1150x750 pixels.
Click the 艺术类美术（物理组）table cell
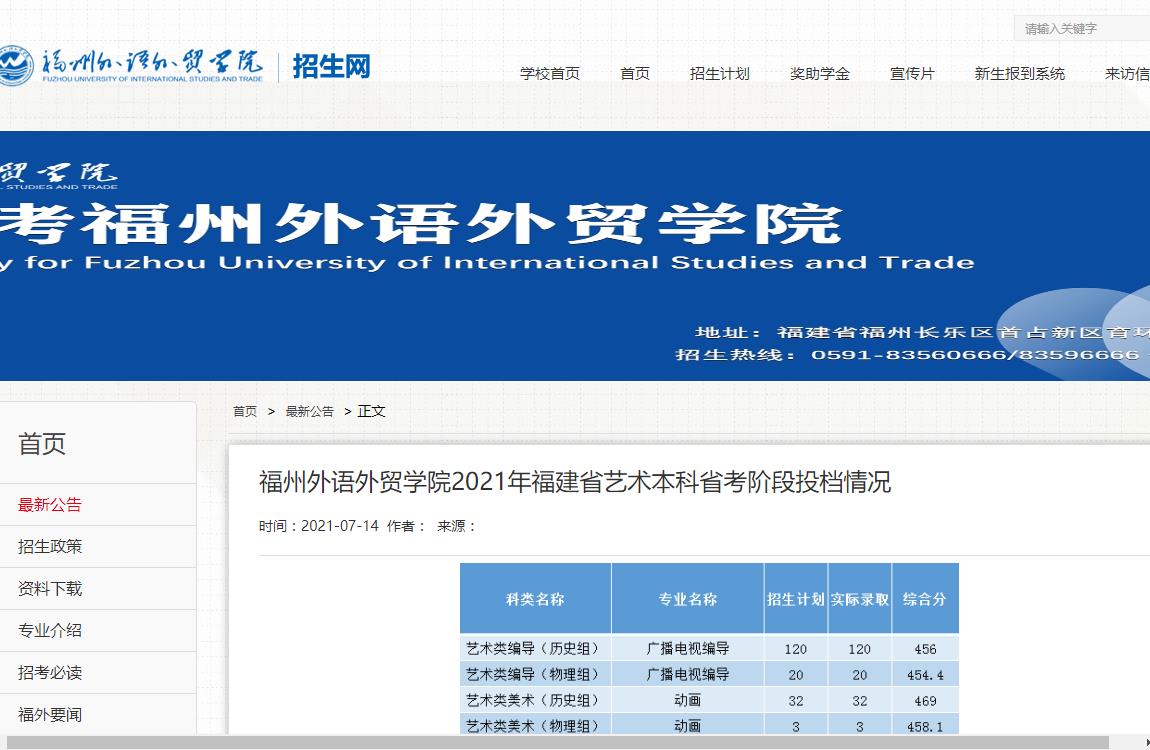coord(535,725)
